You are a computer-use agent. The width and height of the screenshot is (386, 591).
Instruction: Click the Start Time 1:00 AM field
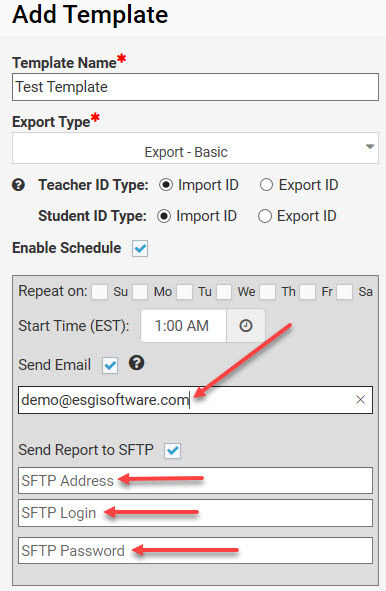click(x=184, y=326)
